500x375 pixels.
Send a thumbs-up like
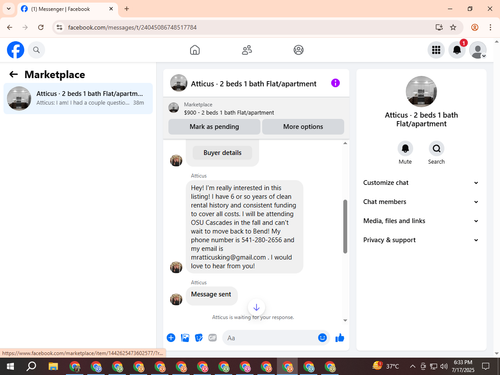point(340,338)
